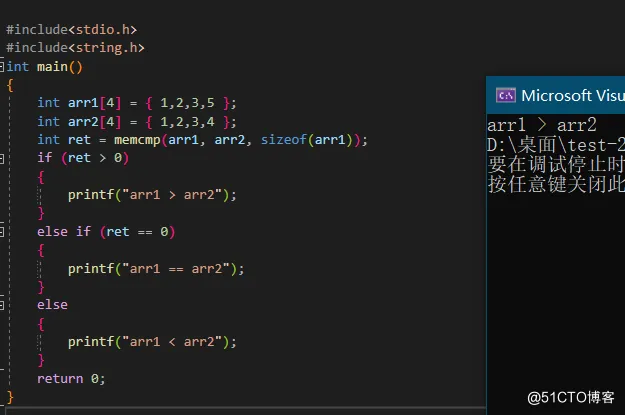
Task: Click the if (ret > 0) line
Action: pyautogui.click(x=83, y=158)
